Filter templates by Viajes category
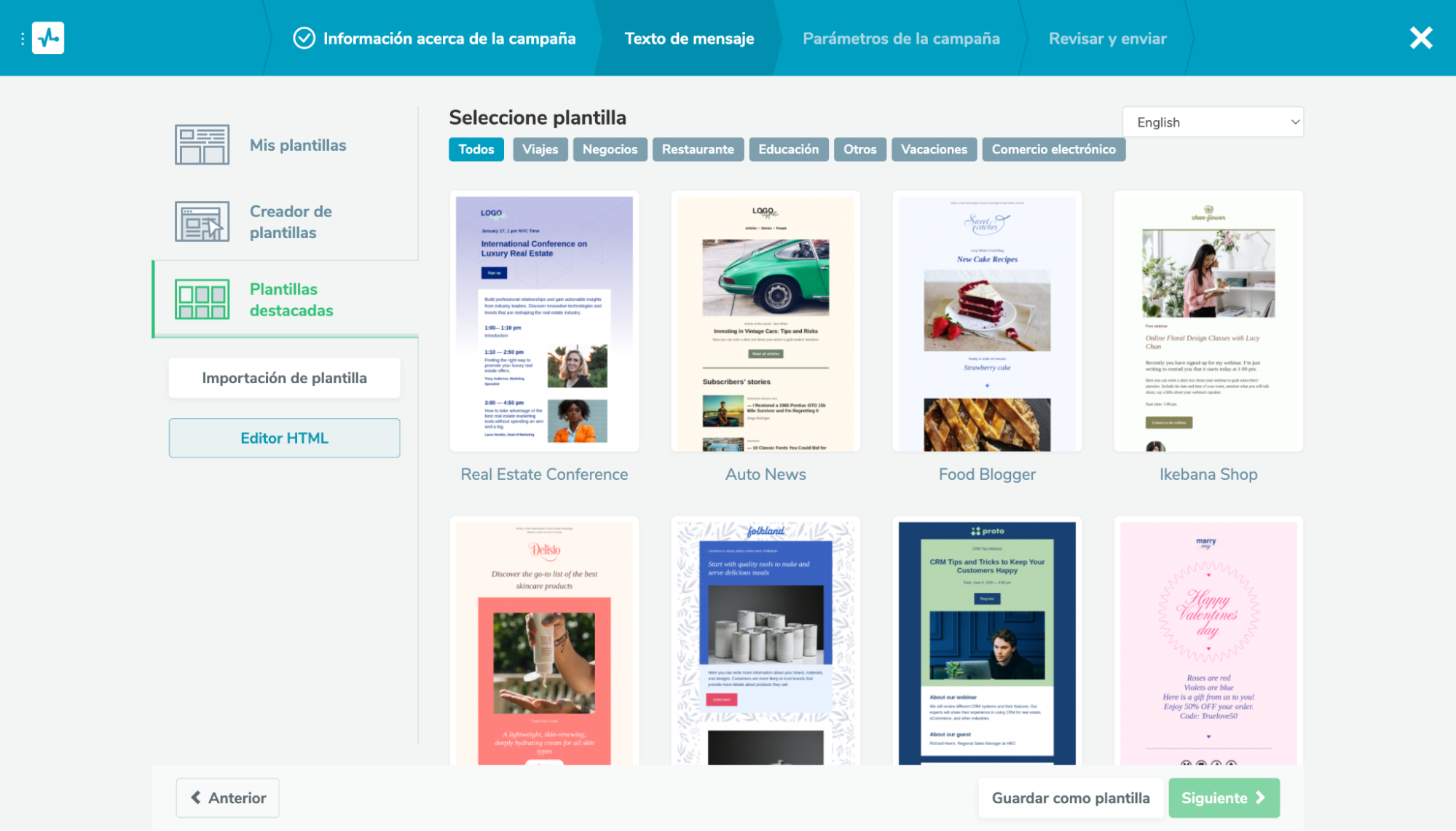 tap(540, 149)
